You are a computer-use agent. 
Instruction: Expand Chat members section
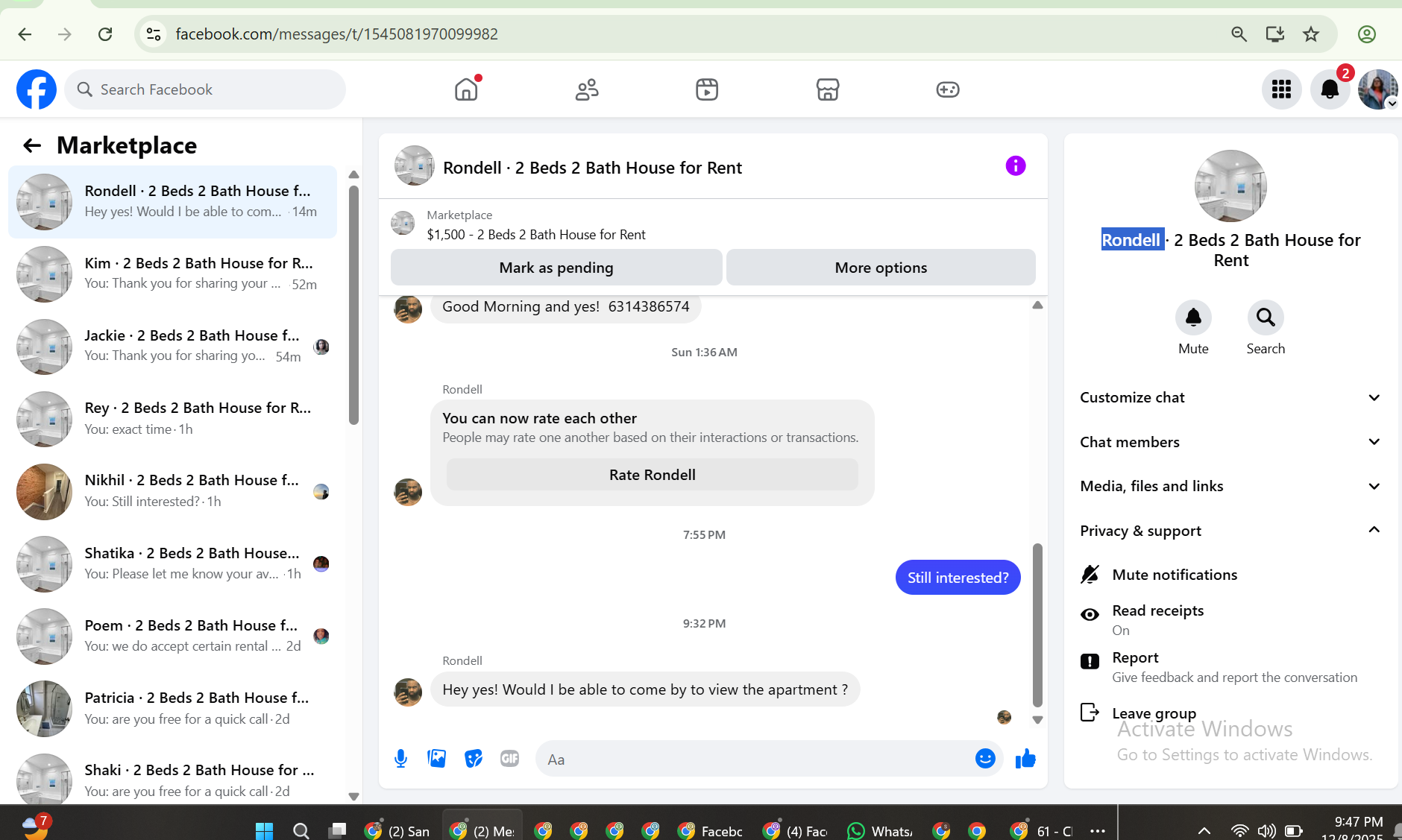pyautogui.click(x=1230, y=442)
